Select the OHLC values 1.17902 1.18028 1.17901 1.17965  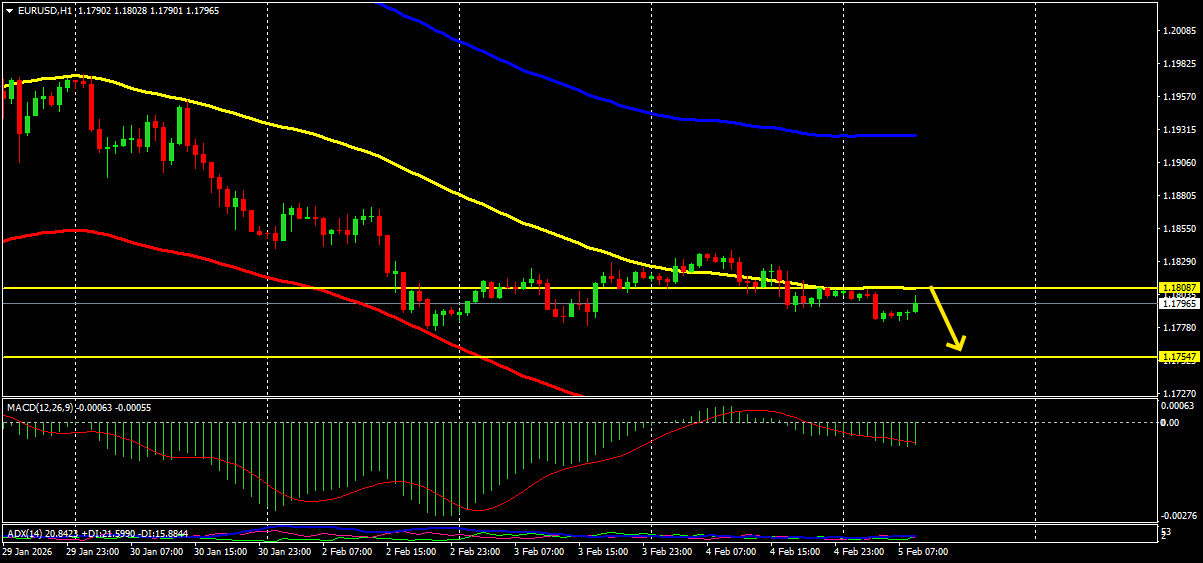[148, 10]
